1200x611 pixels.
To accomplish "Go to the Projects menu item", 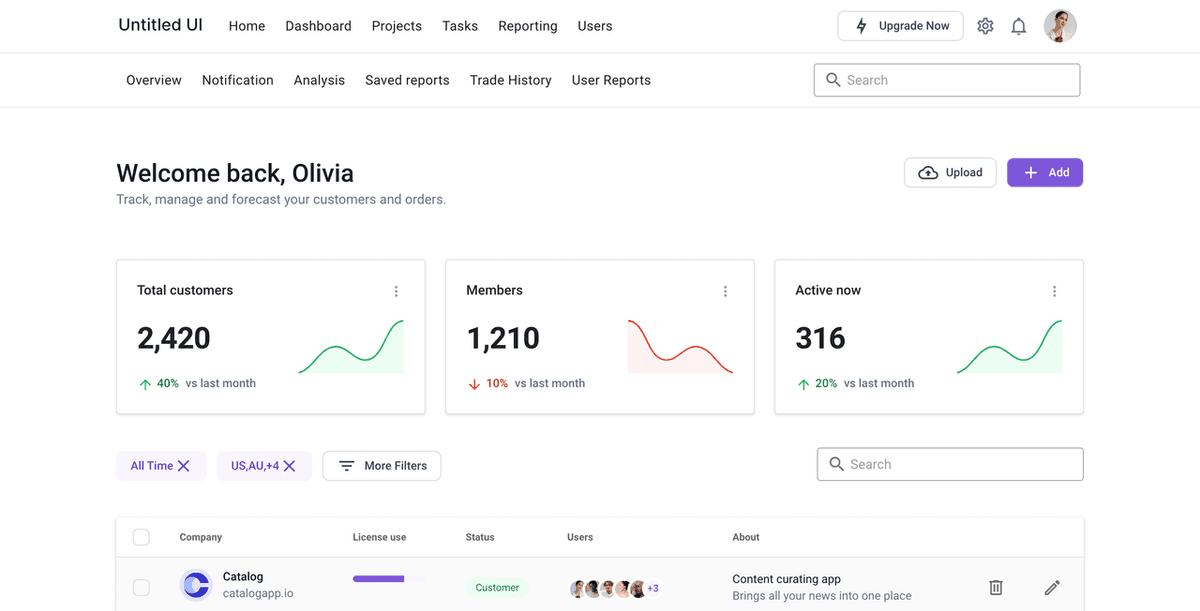I will click(396, 26).
